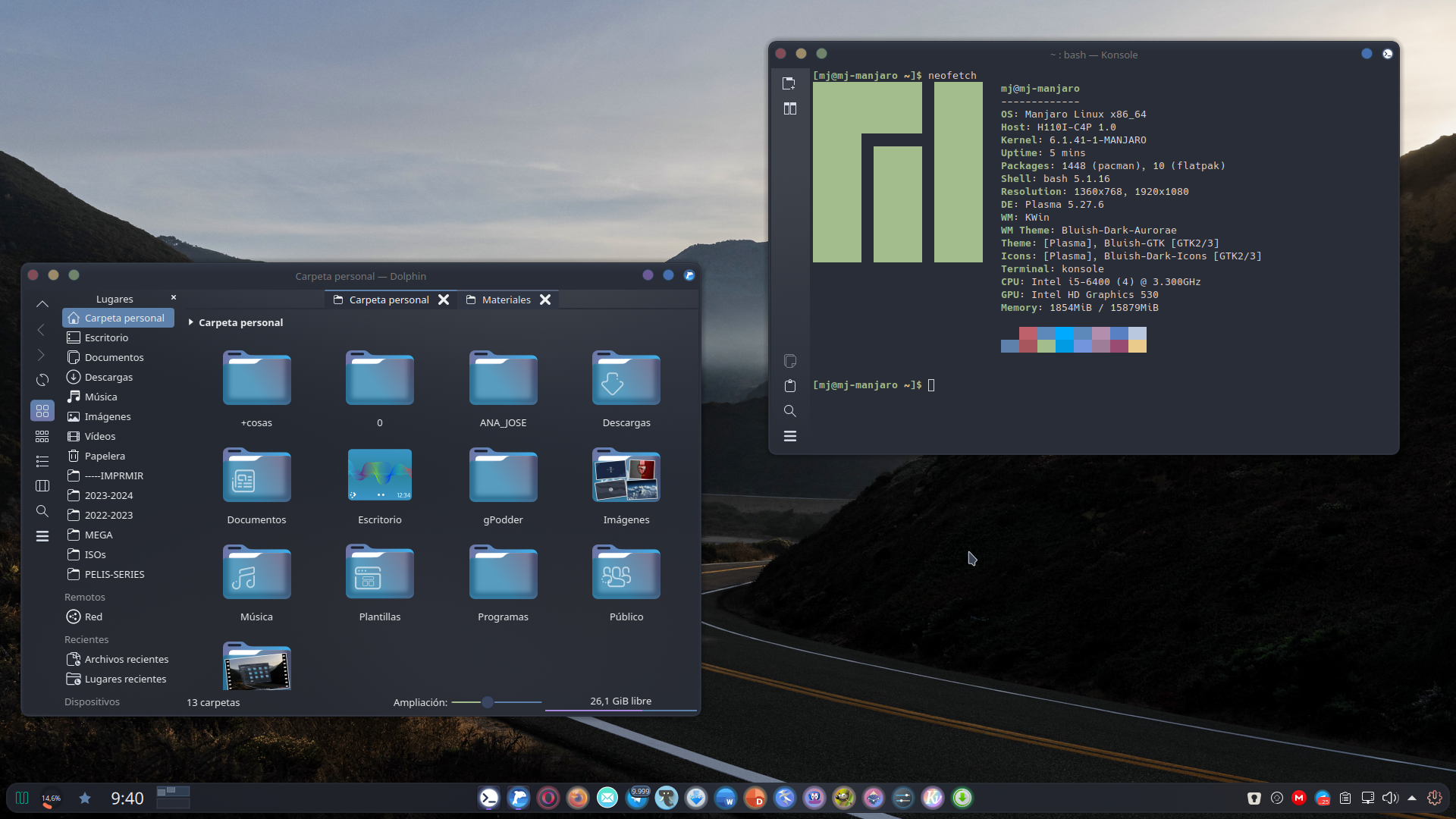Click the Konsole copy icon
The width and height of the screenshot is (1456, 819).
coord(789,361)
